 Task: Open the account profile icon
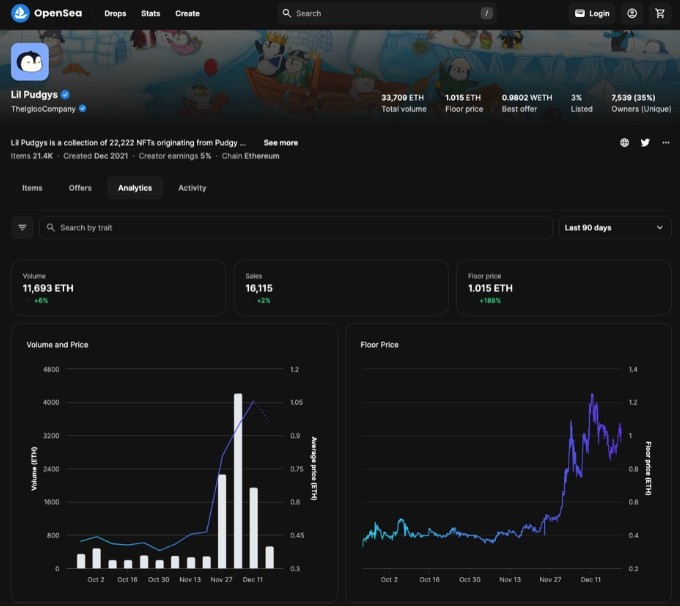click(x=632, y=13)
